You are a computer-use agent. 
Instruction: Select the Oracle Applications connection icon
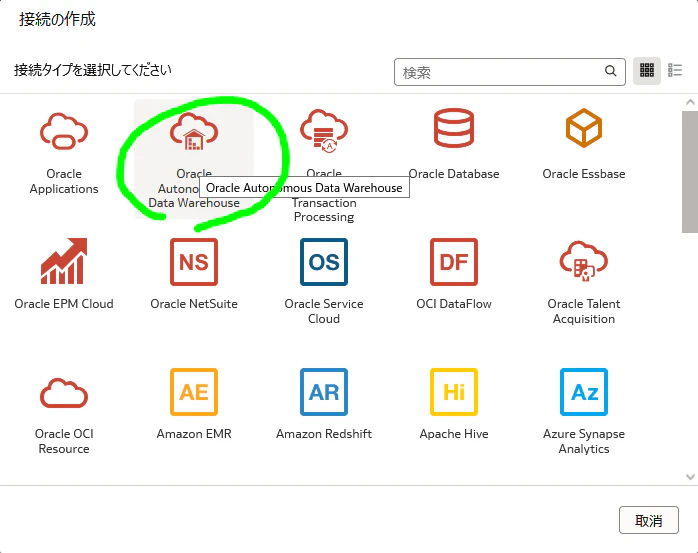(x=64, y=131)
